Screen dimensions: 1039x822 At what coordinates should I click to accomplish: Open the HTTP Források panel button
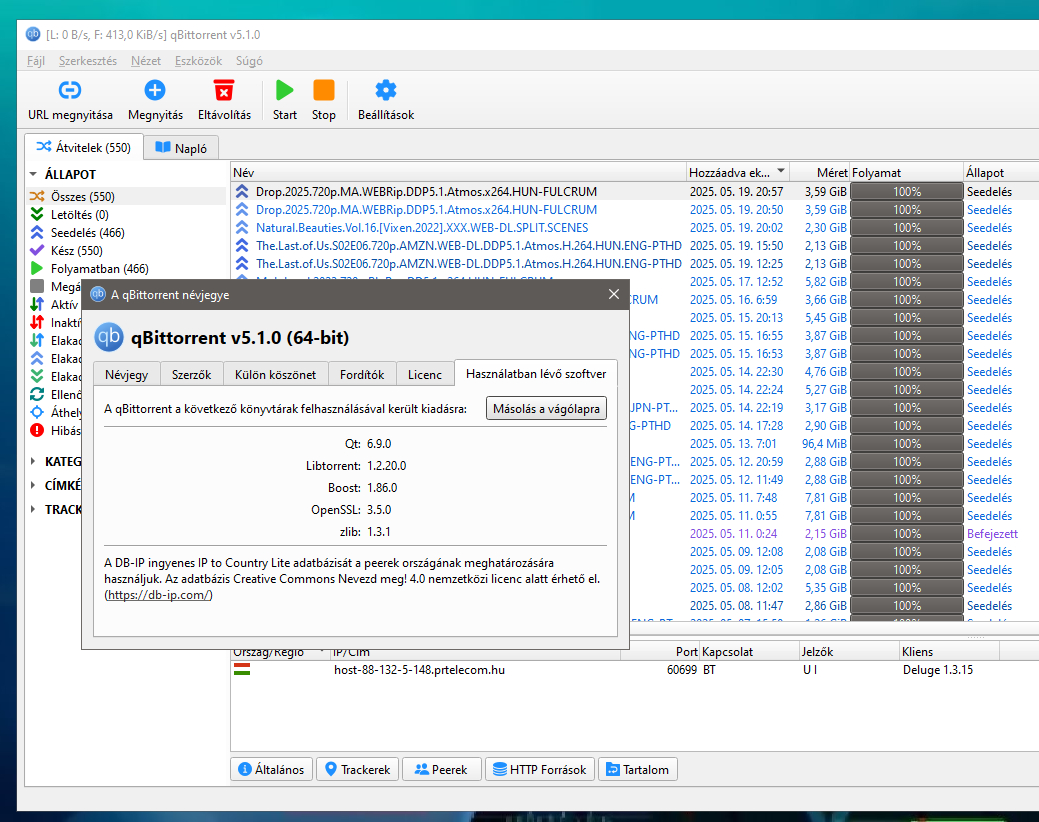(x=540, y=769)
